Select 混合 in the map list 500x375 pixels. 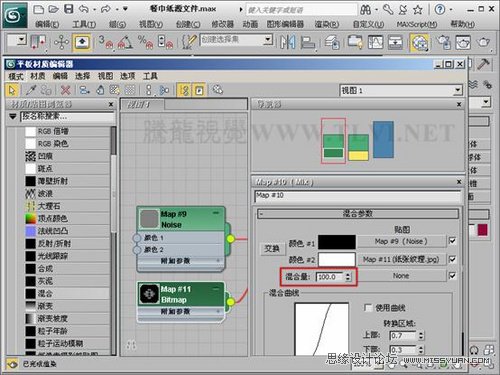(67, 293)
